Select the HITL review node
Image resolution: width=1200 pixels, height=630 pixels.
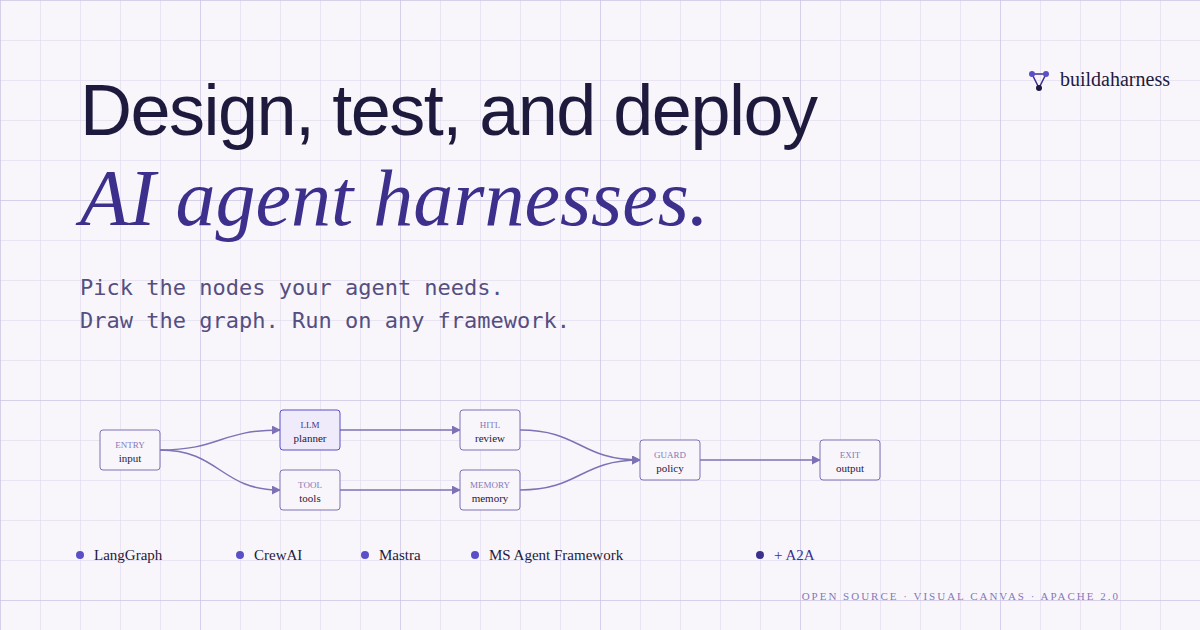click(490, 430)
